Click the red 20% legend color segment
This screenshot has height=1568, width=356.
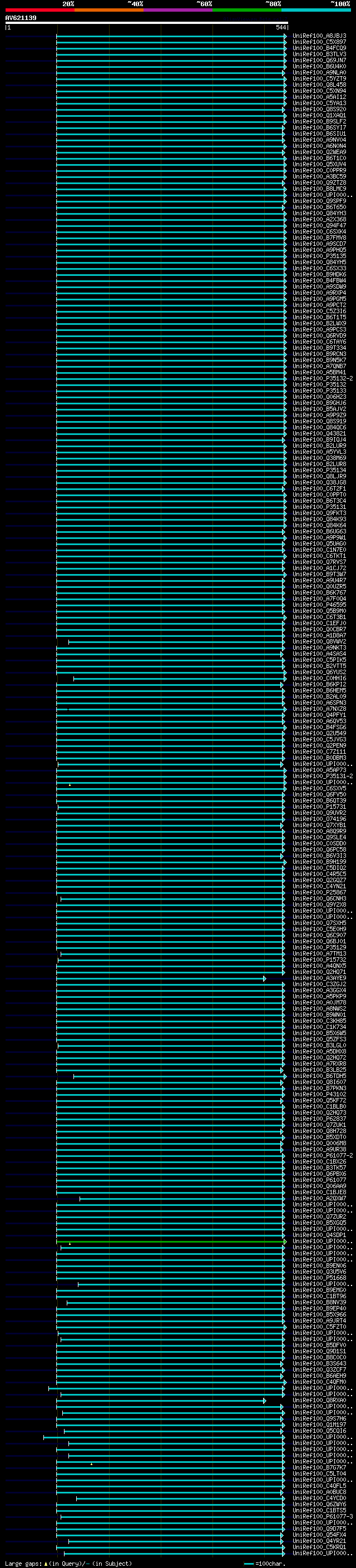pyautogui.click(x=40, y=10)
